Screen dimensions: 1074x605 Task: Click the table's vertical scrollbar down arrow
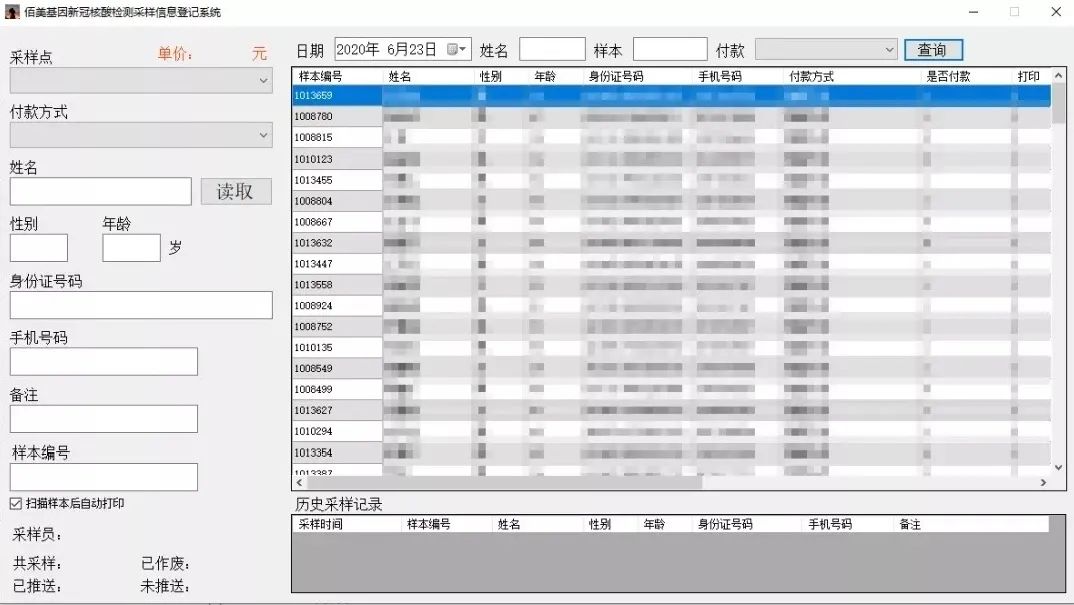click(1059, 467)
